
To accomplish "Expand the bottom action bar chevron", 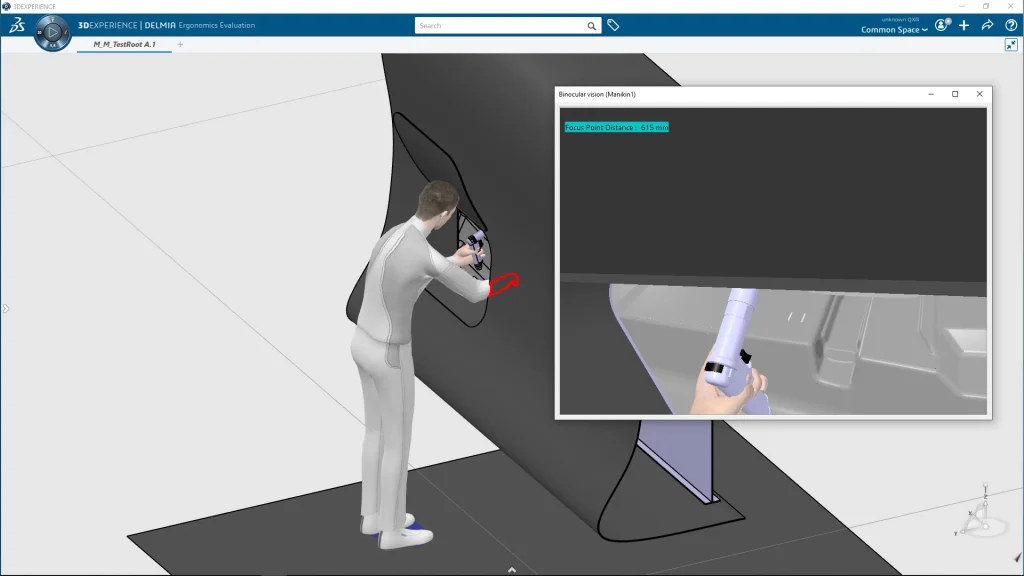I will tap(512, 570).
